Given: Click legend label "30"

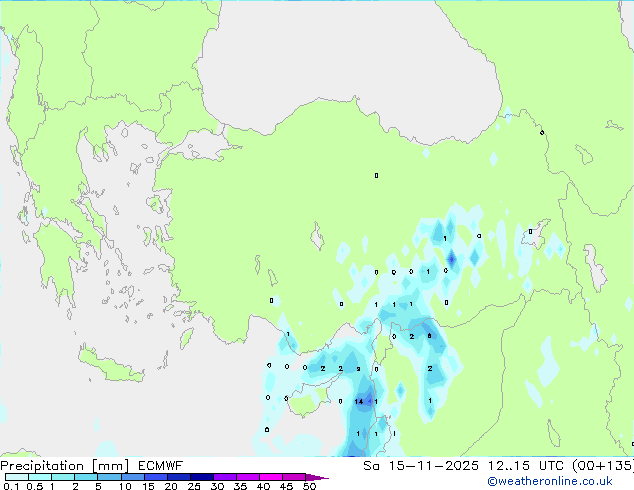Looking at the screenshot, I should coord(217,486).
